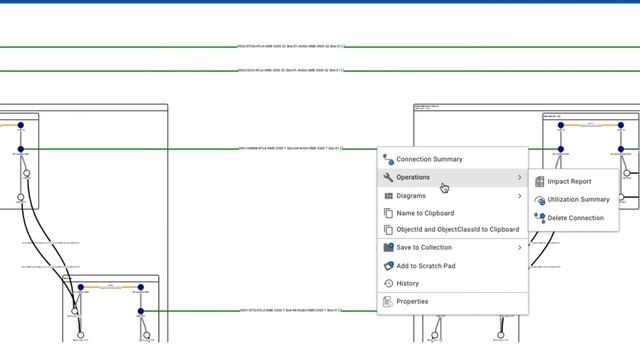640x360 pixels.
Task: Click the Operations wrench icon
Action: pyautogui.click(x=388, y=177)
